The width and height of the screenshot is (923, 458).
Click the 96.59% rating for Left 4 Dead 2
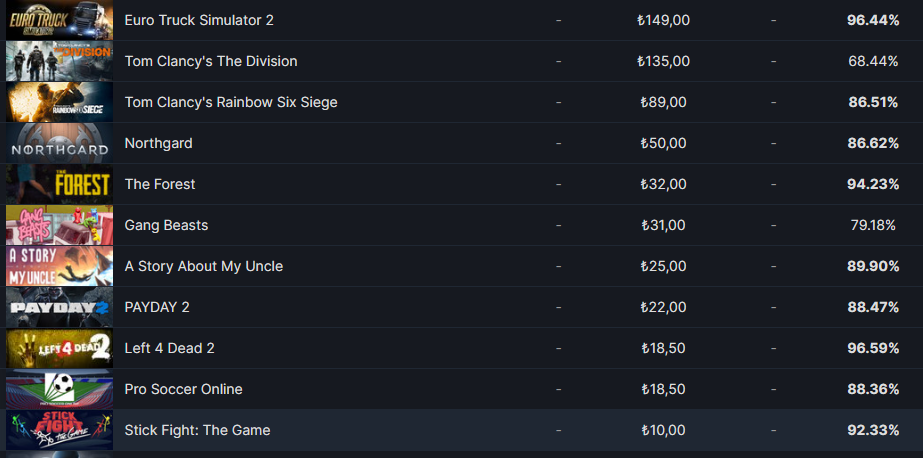click(873, 349)
